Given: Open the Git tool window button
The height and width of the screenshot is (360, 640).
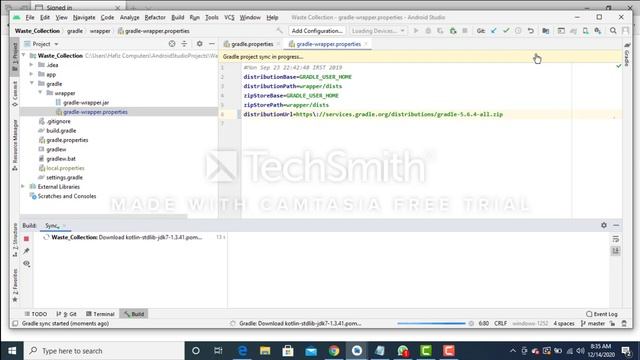Looking at the screenshot, I should click(x=67, y=314).
